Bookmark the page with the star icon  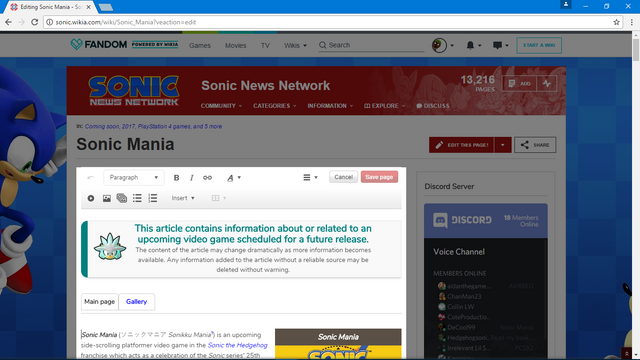click(616, 22)
